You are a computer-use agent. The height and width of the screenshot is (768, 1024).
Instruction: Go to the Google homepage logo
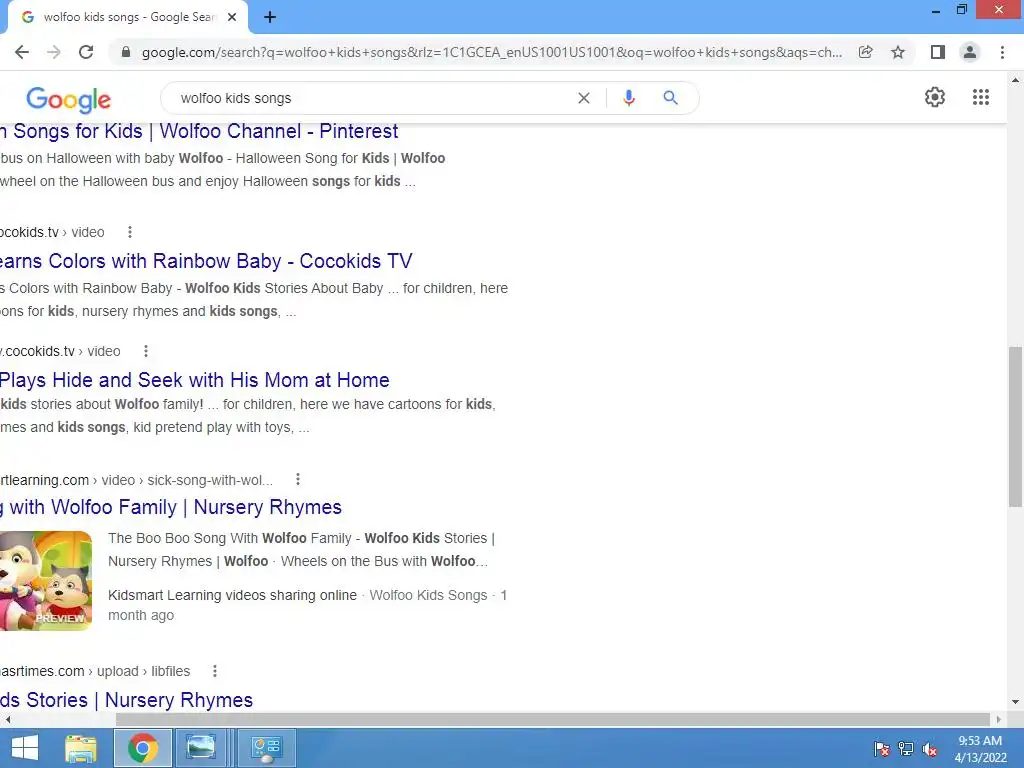tap(69, 99)
